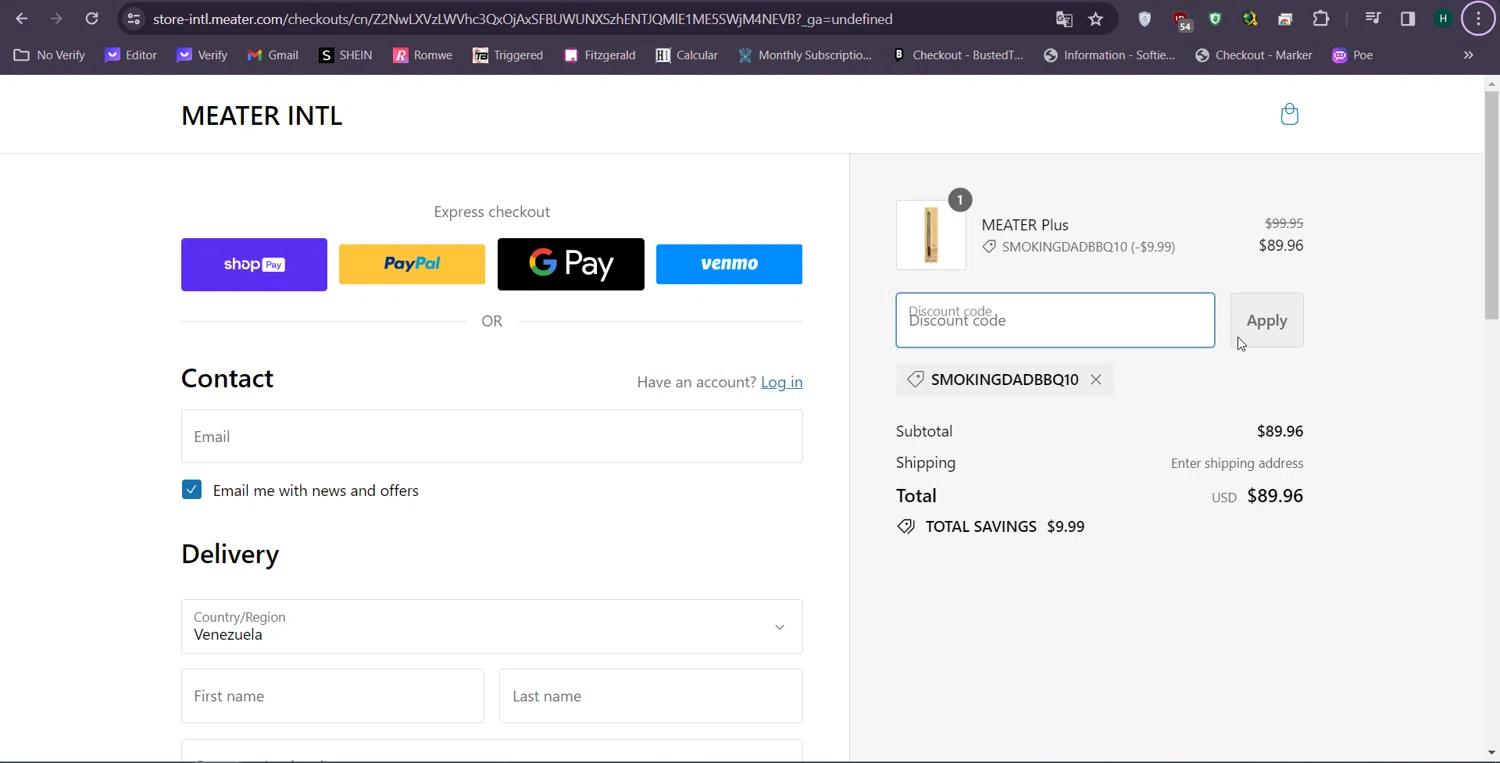Open the Calcular bookmark
The width and height of the screenshot is (1500, 763).
pyautogui.click(x=687, y=55)
